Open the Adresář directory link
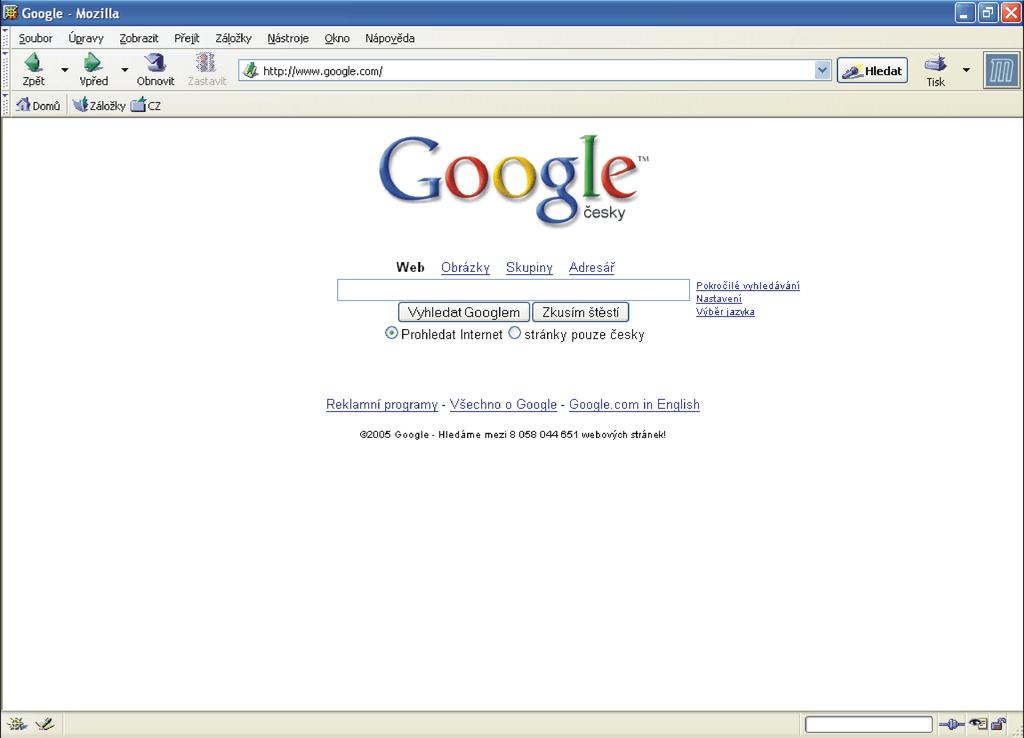This screenshot has width=1024, height=738. coord(592,267)
